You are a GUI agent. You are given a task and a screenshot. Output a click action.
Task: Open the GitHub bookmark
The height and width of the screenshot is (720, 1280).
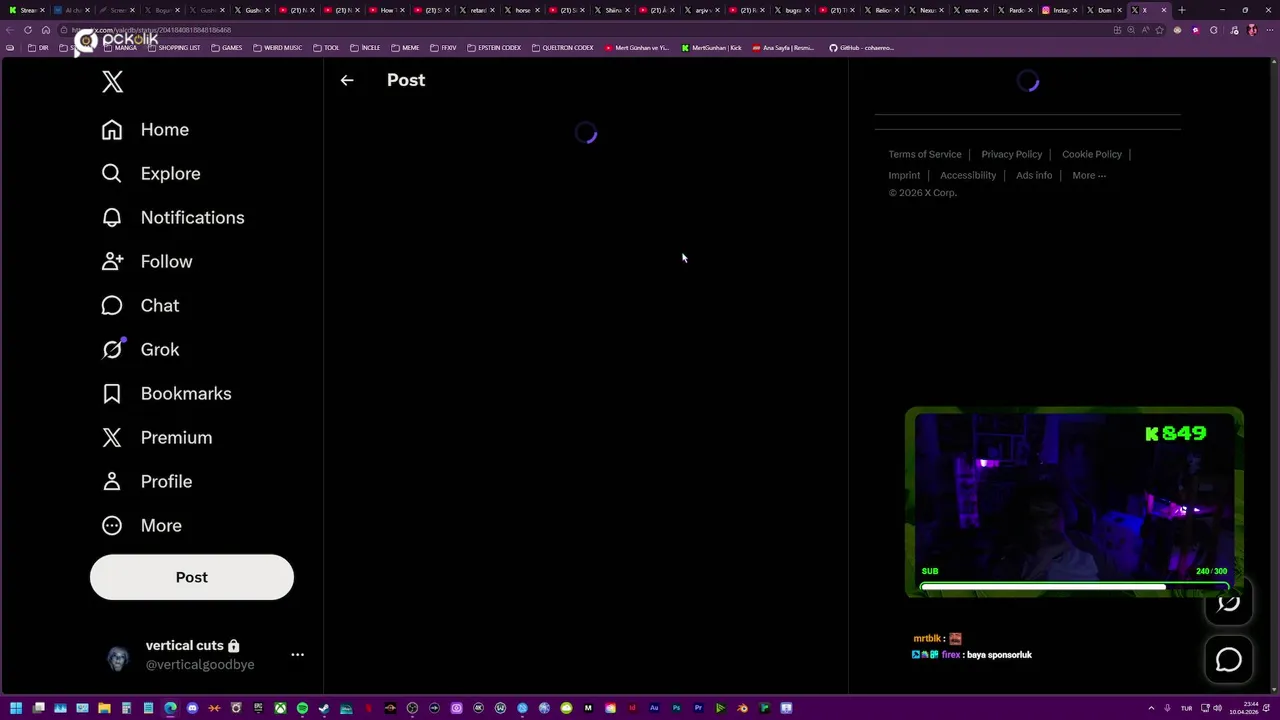tap(862, 48)
